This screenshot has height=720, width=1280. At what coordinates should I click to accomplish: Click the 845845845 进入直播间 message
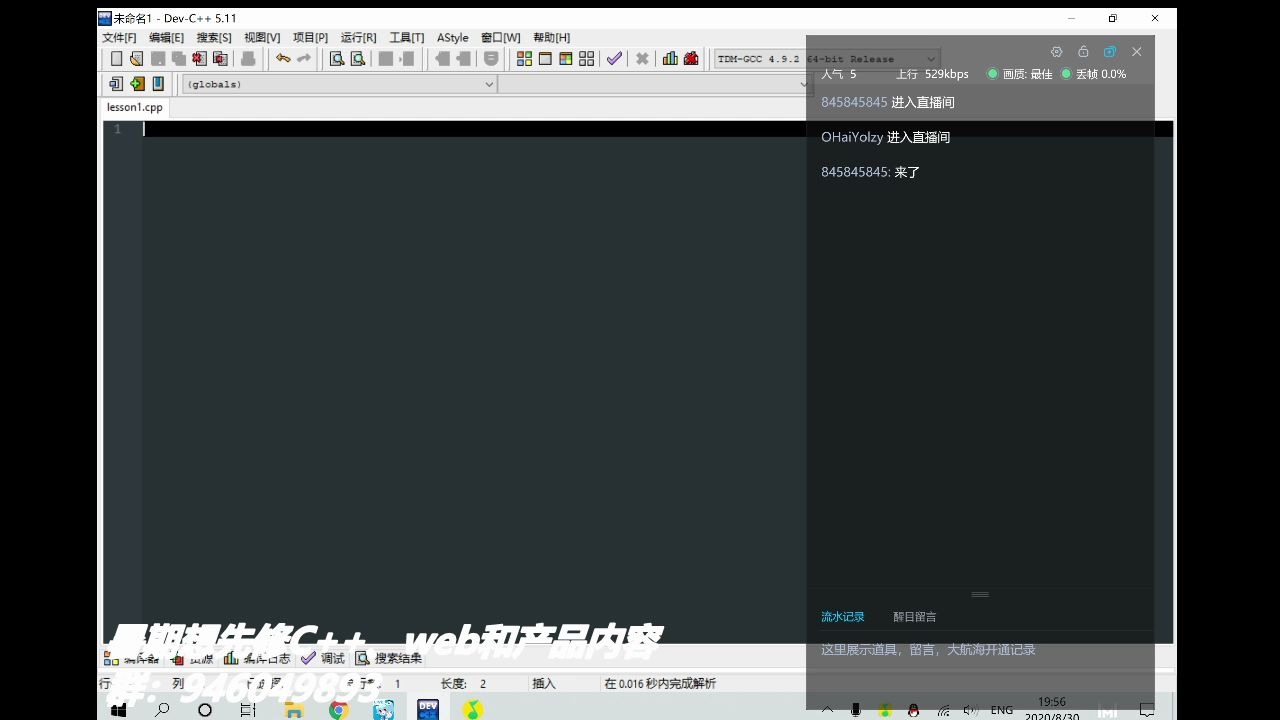[x=887, y=102]
